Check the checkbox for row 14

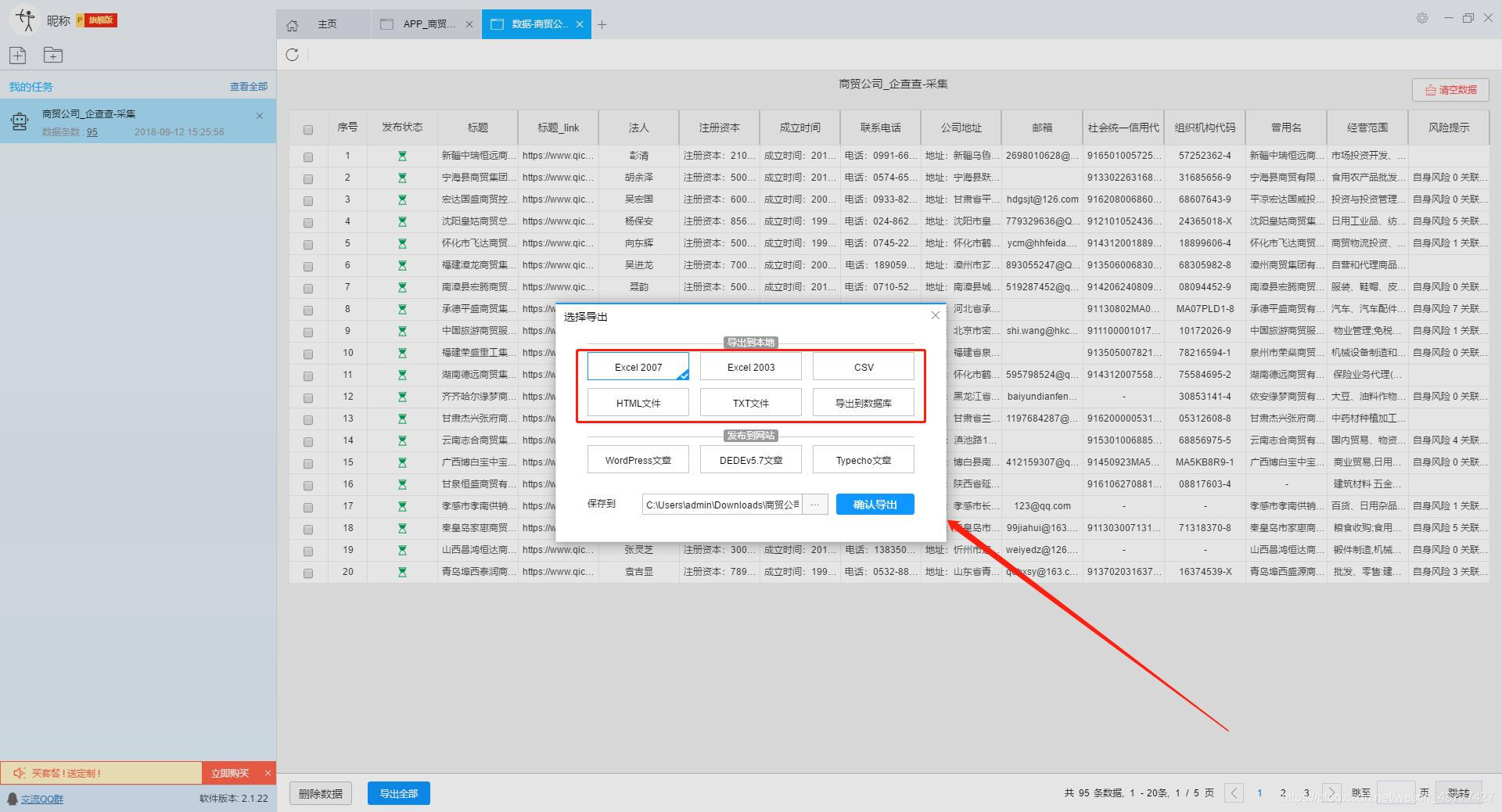308,442
